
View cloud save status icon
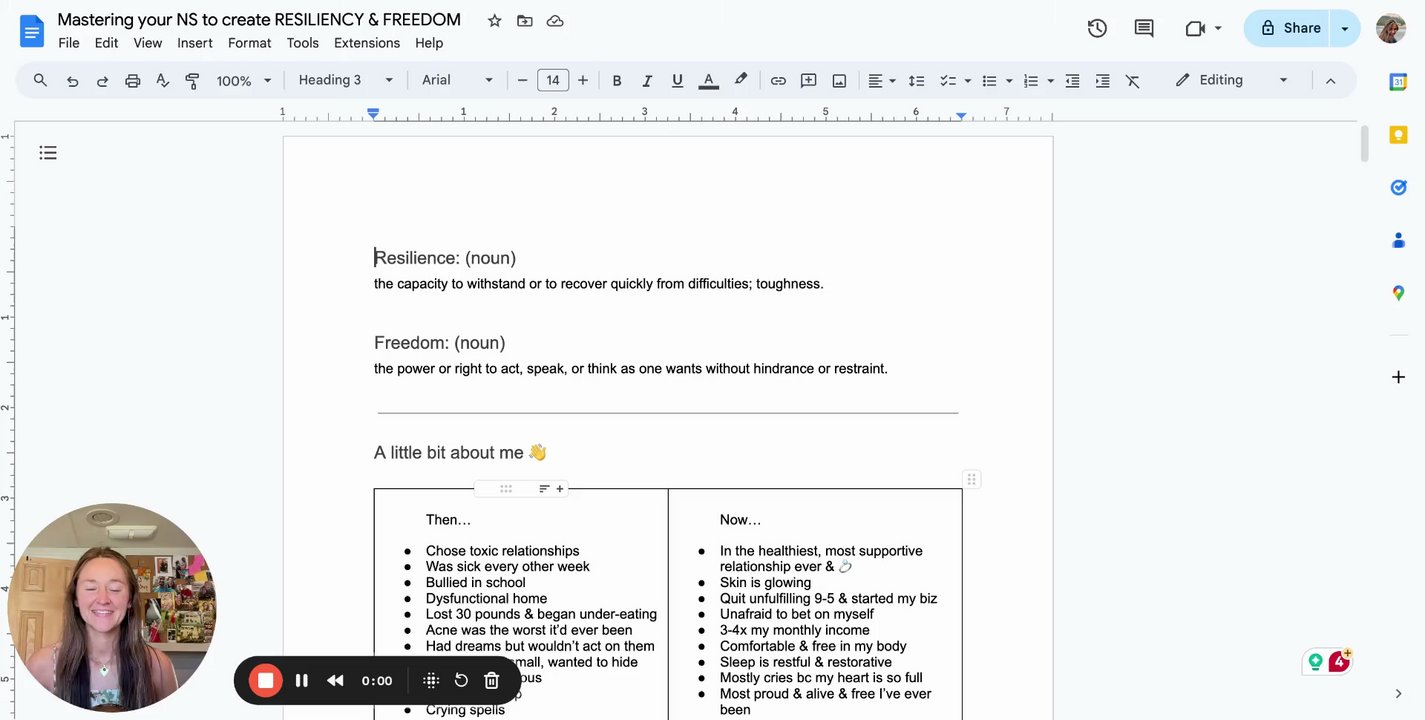point(555,20)
